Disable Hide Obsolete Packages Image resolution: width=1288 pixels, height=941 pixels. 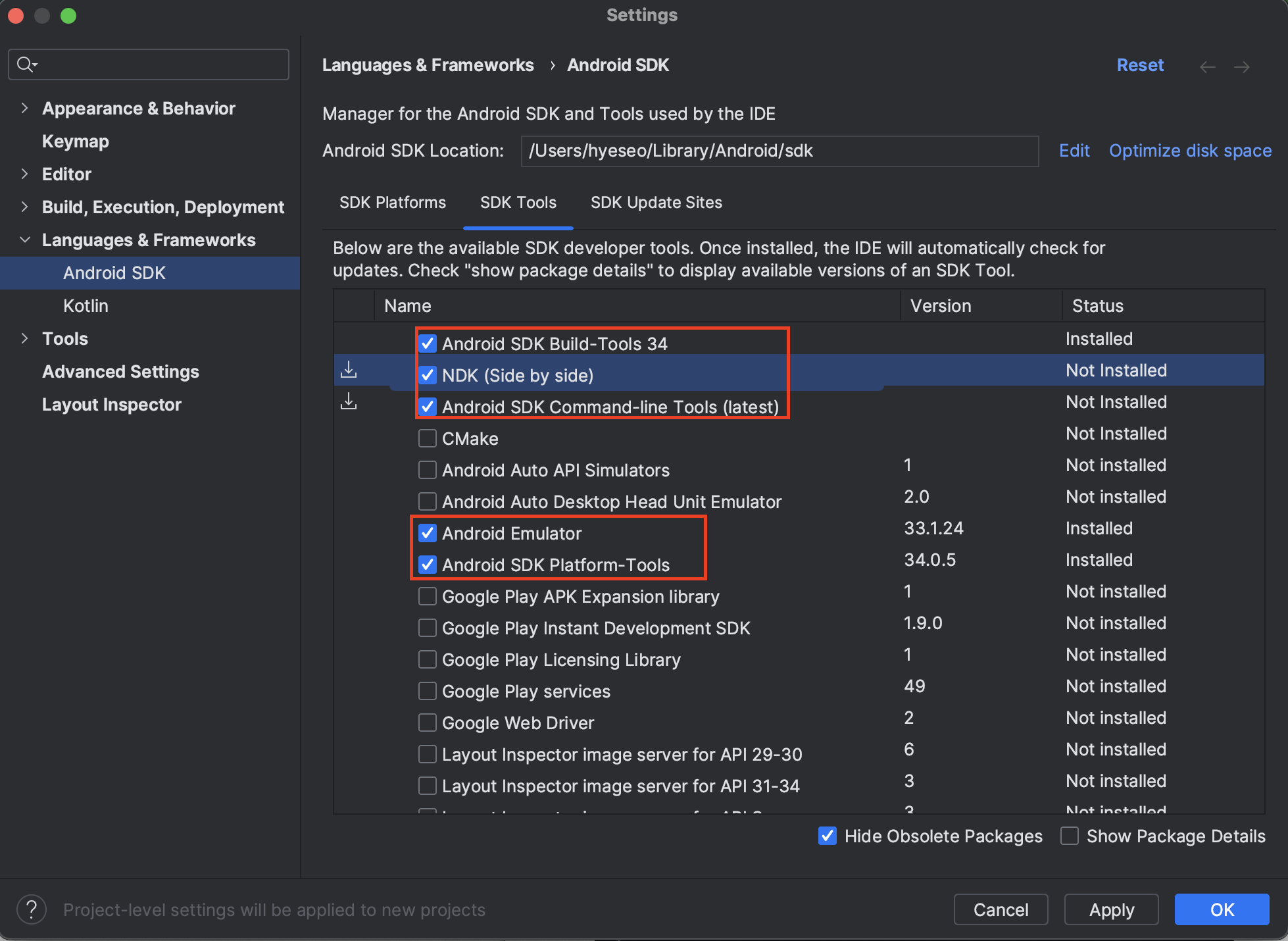tap(828, 836)
